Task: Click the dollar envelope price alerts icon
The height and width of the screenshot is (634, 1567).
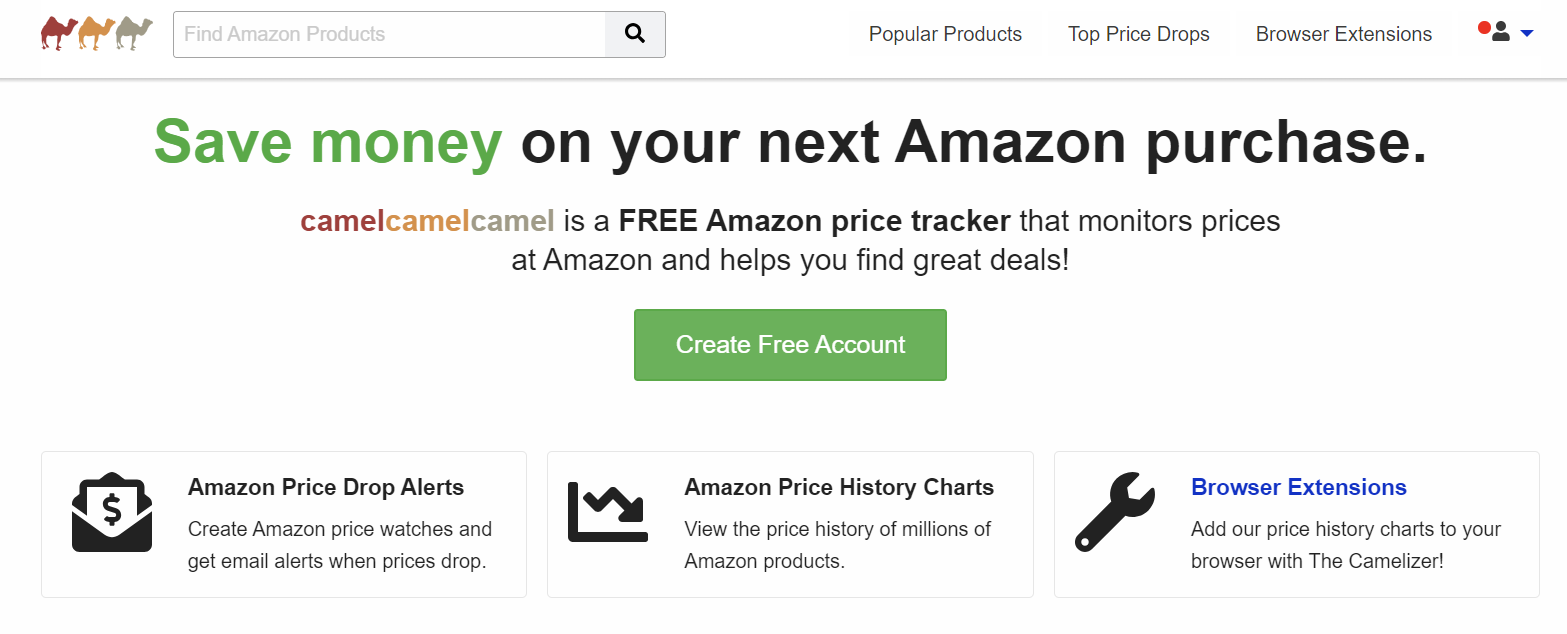Action: tap(112, 512)
